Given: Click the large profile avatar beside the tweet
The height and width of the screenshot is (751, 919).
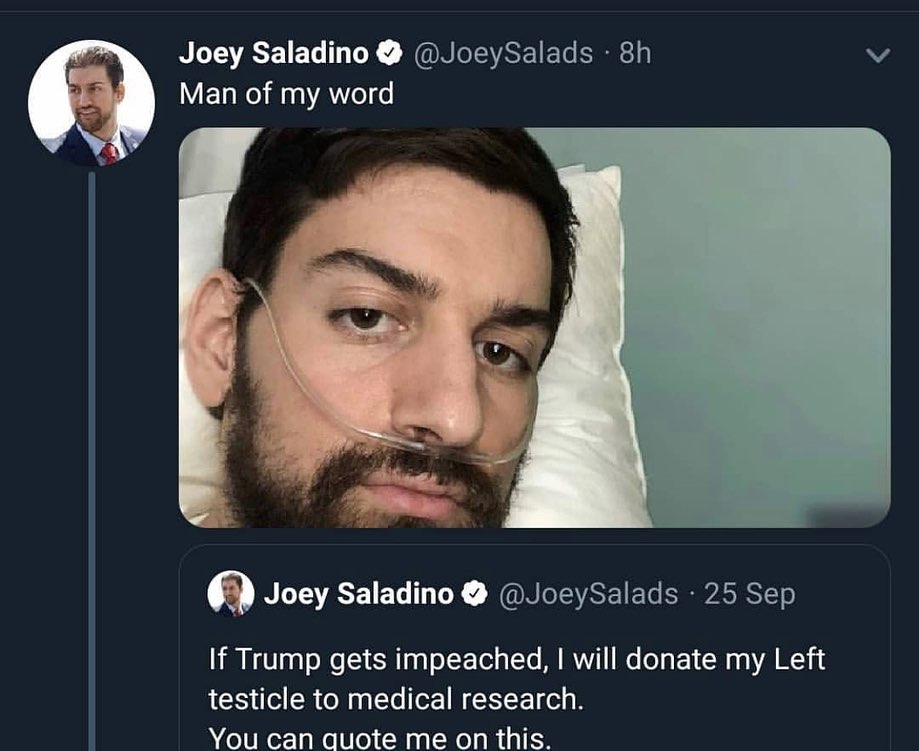Looking at the screenshot, I should [91, 103].
